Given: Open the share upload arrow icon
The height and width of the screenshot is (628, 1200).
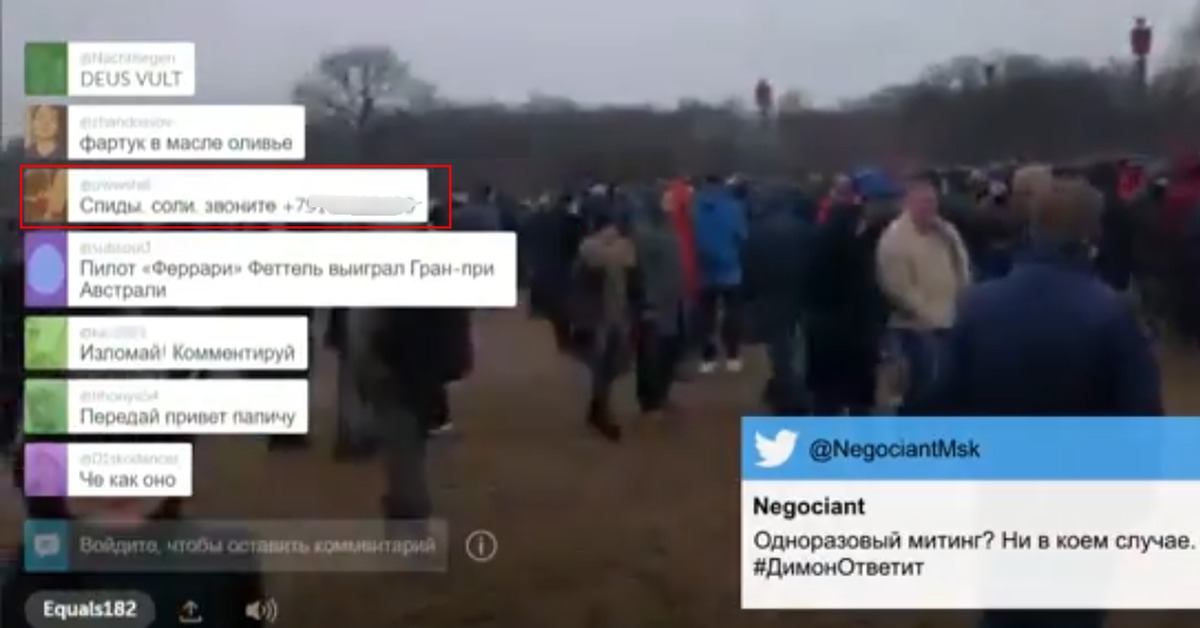Looking at the screenshot, I should (x=190, y=610).
